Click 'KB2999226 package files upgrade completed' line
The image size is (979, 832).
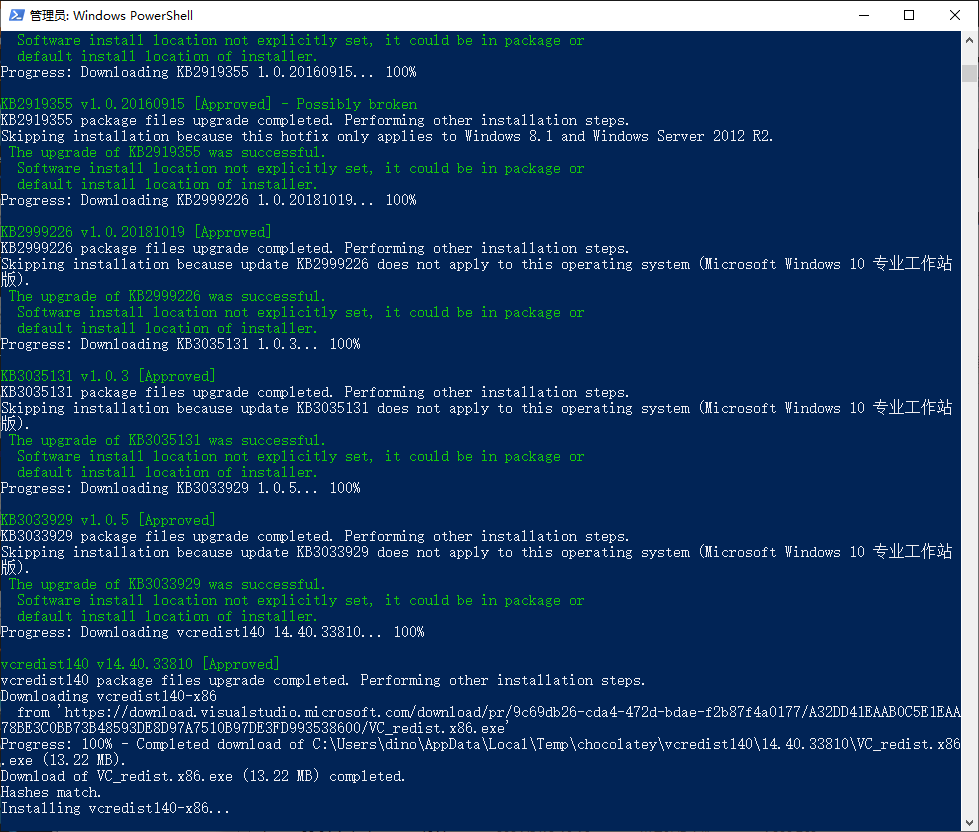point(315,248)
